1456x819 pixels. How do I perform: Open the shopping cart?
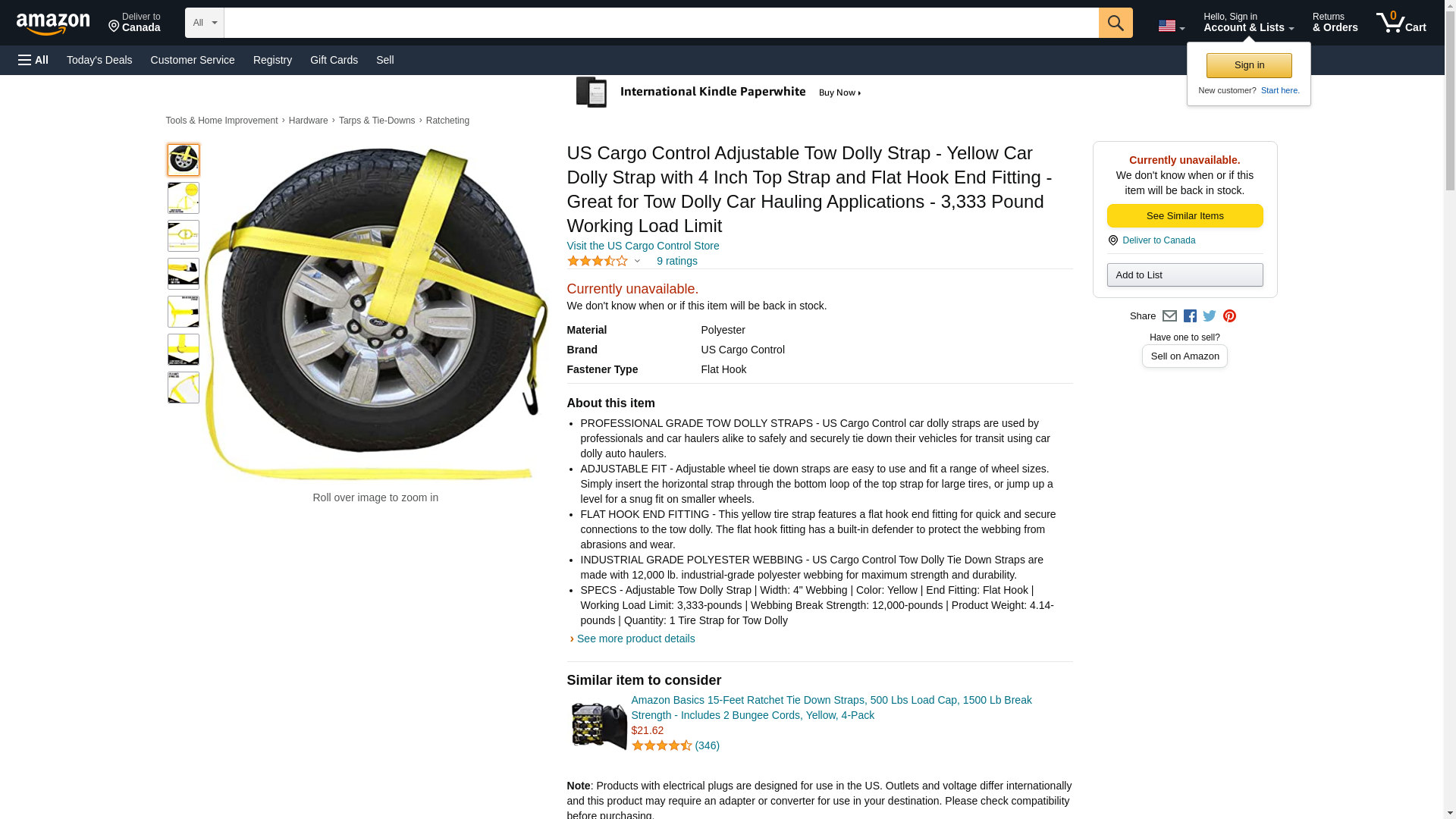coord(1401,23)
